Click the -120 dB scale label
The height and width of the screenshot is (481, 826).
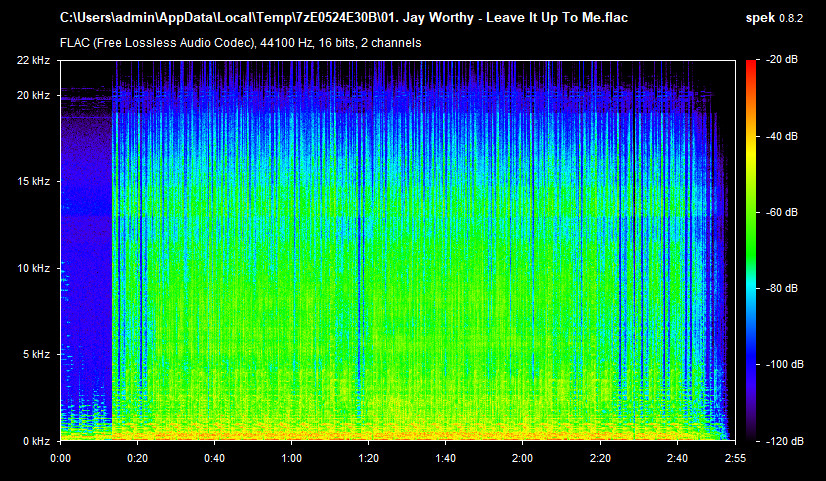tap(784, 441)
